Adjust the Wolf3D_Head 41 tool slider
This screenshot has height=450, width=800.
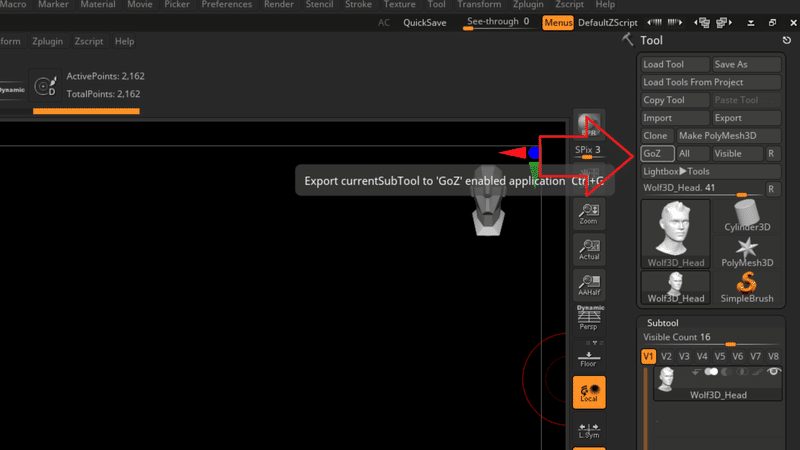702,189
